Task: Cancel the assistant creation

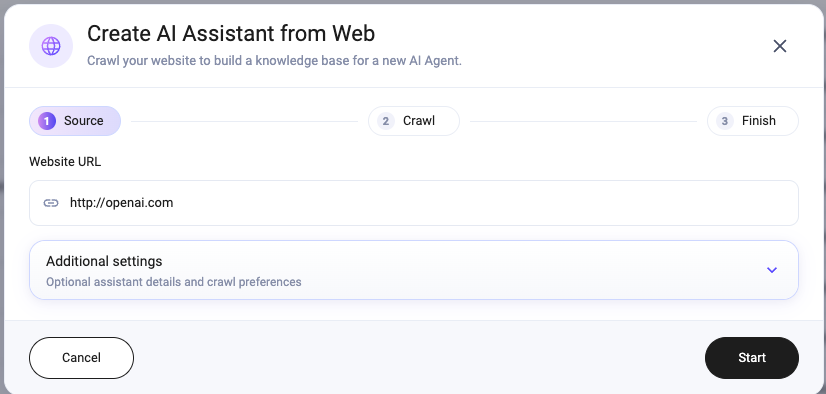Action: coord(81,358)
